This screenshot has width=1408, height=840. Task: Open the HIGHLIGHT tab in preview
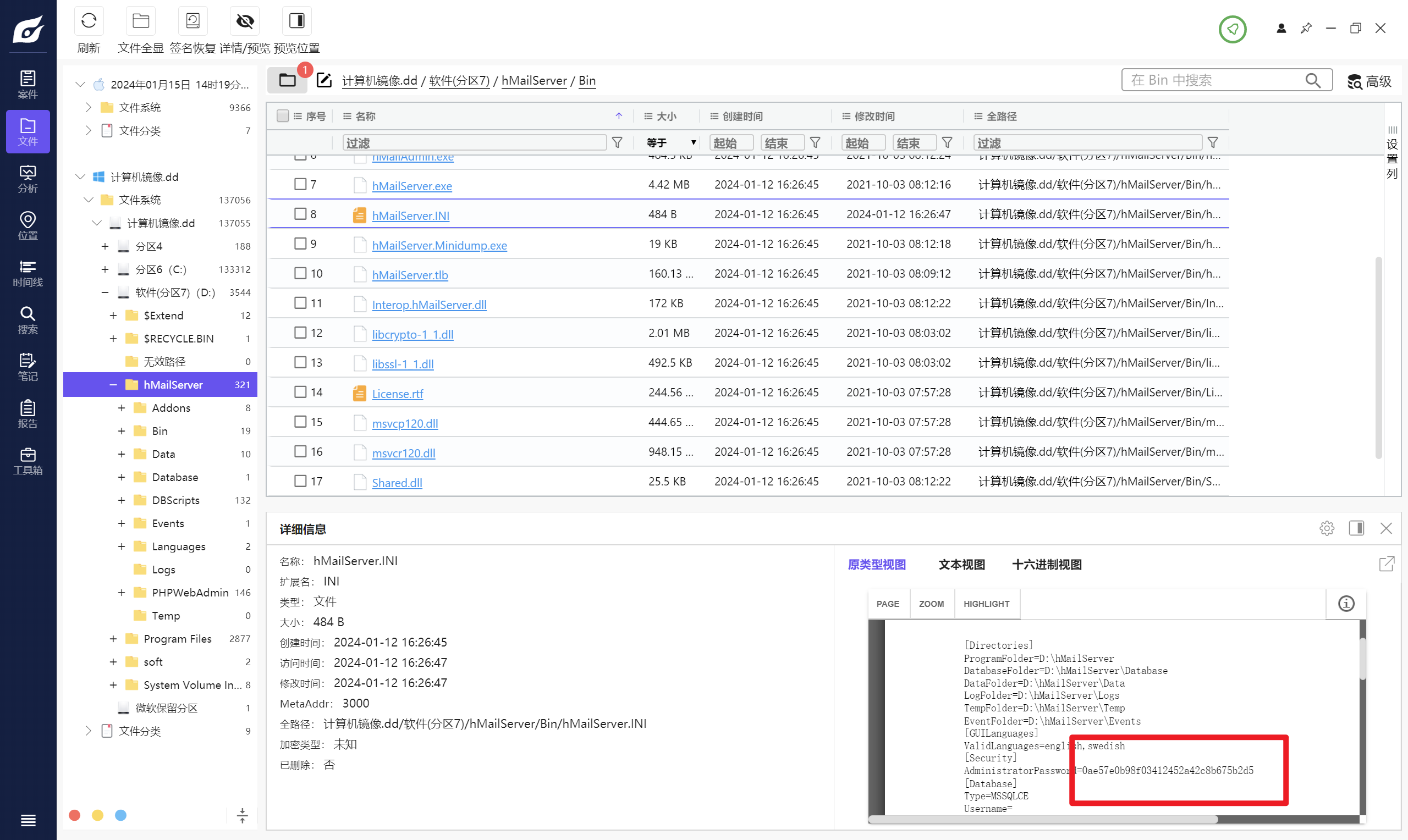click(x=986, y=604)
